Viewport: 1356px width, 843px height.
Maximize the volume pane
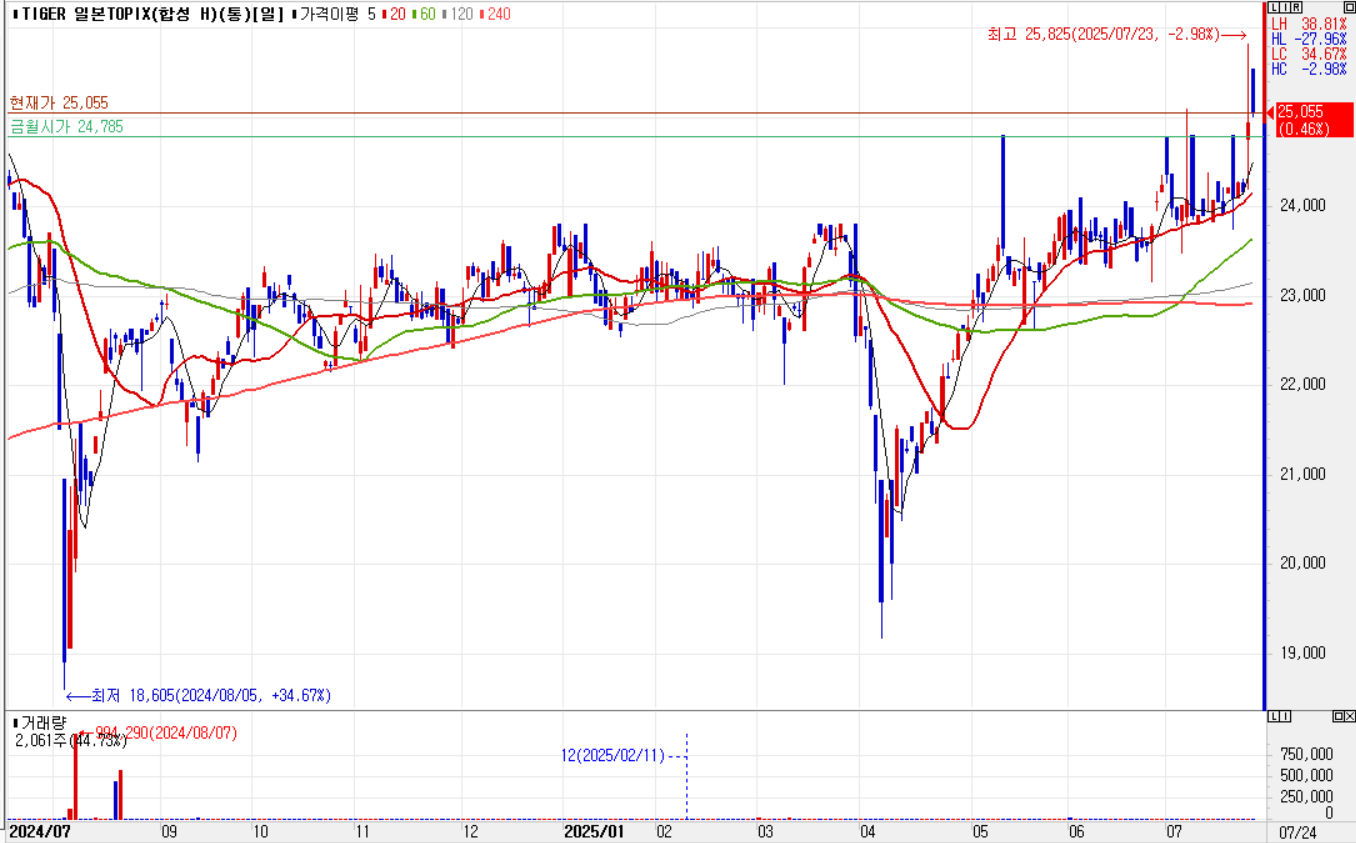pyautogui.click(x=1338, y=717)
